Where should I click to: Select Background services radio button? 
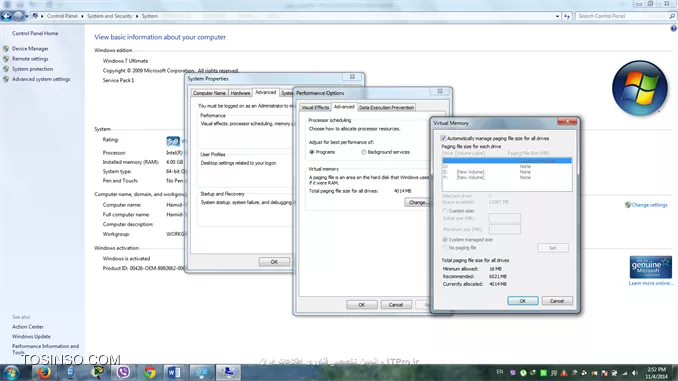[x=364, y=152]
